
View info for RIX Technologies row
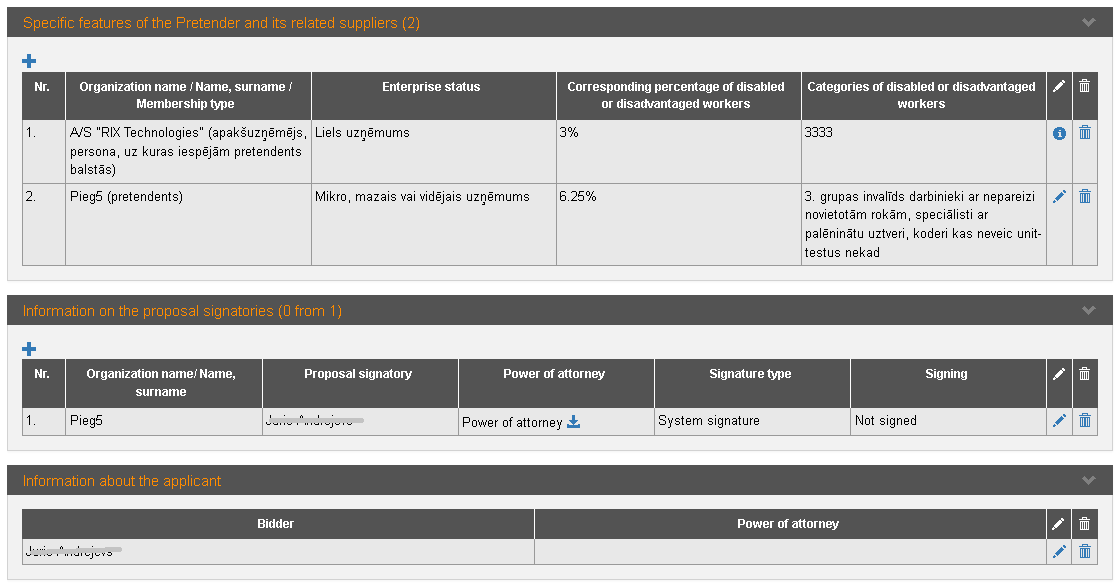(1059, 134)
